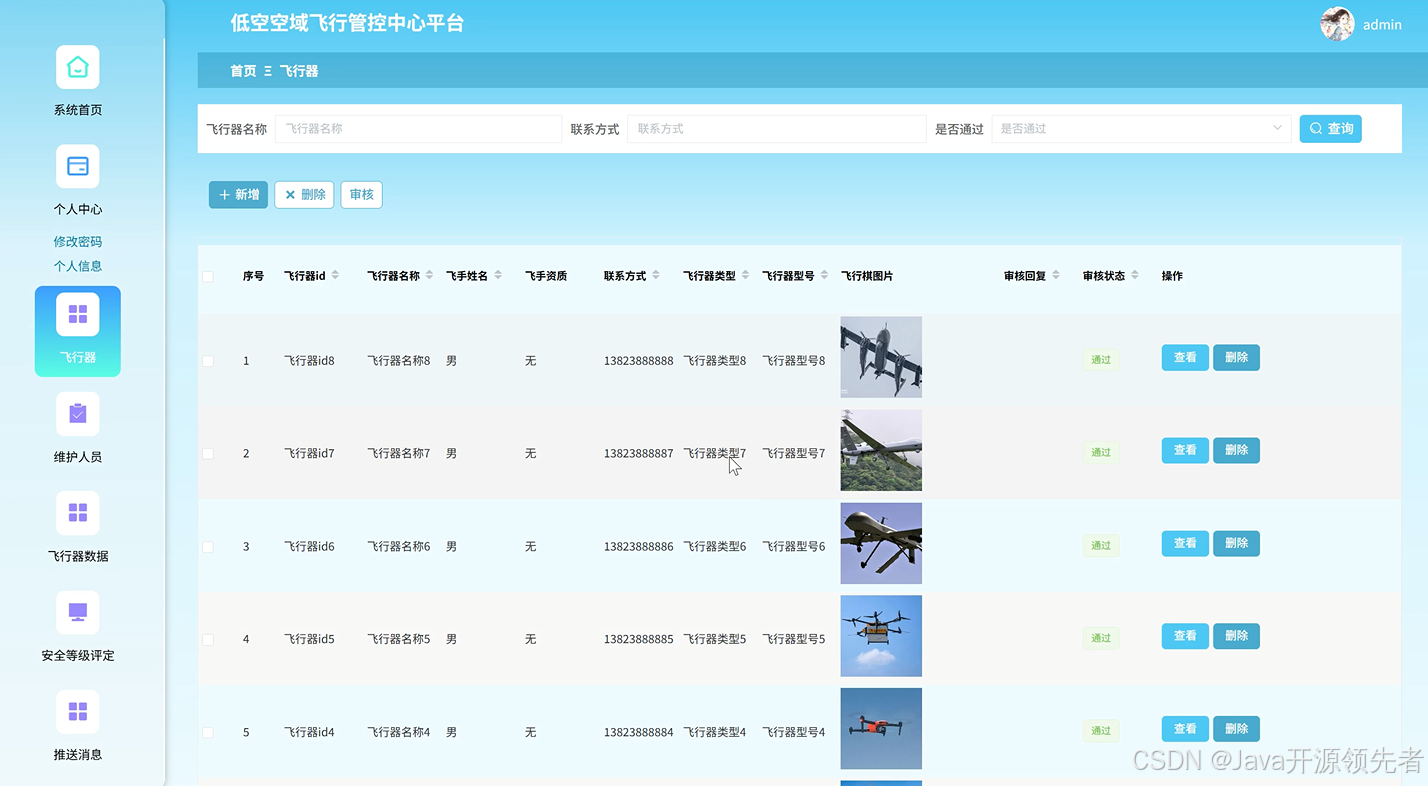Check the row 1 飞行器id8 checkbox

coord(208,361)
